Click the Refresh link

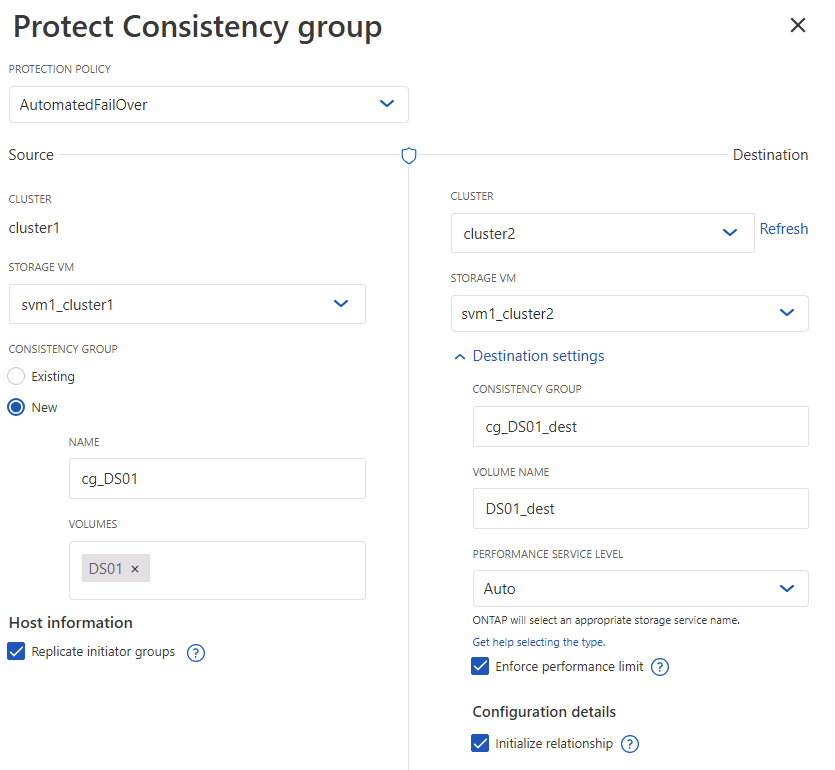point(783,229)
